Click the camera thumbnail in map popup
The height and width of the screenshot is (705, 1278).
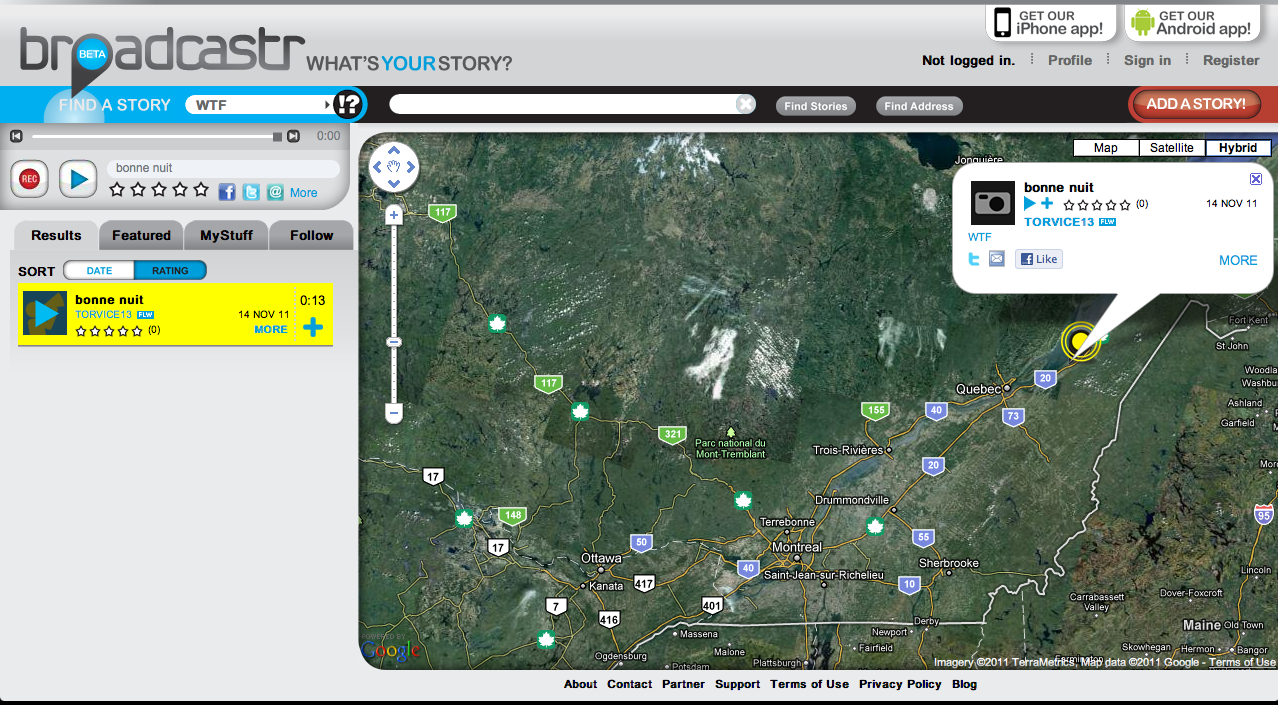(993, 203)
